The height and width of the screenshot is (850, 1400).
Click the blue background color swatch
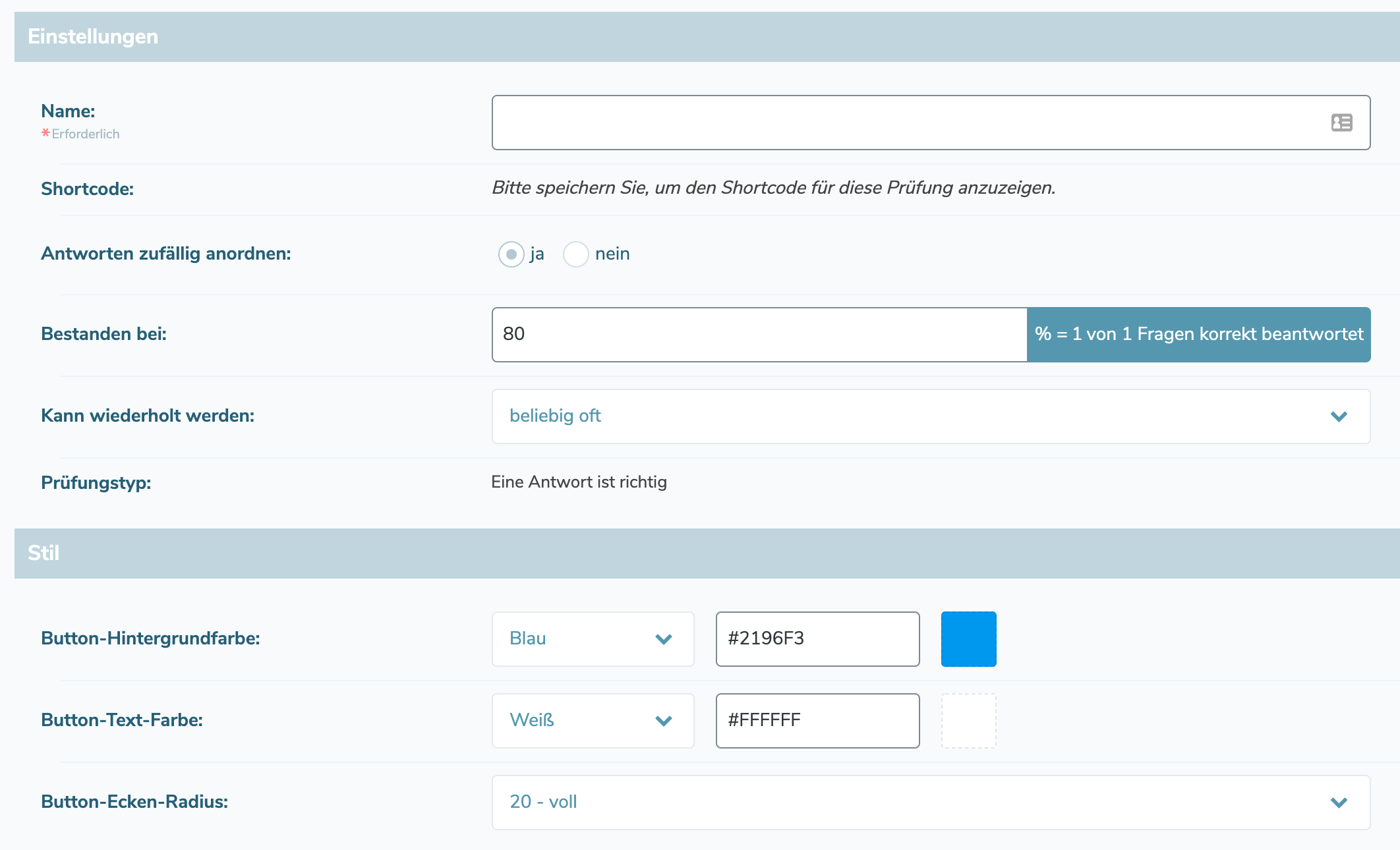click(968, 639)
